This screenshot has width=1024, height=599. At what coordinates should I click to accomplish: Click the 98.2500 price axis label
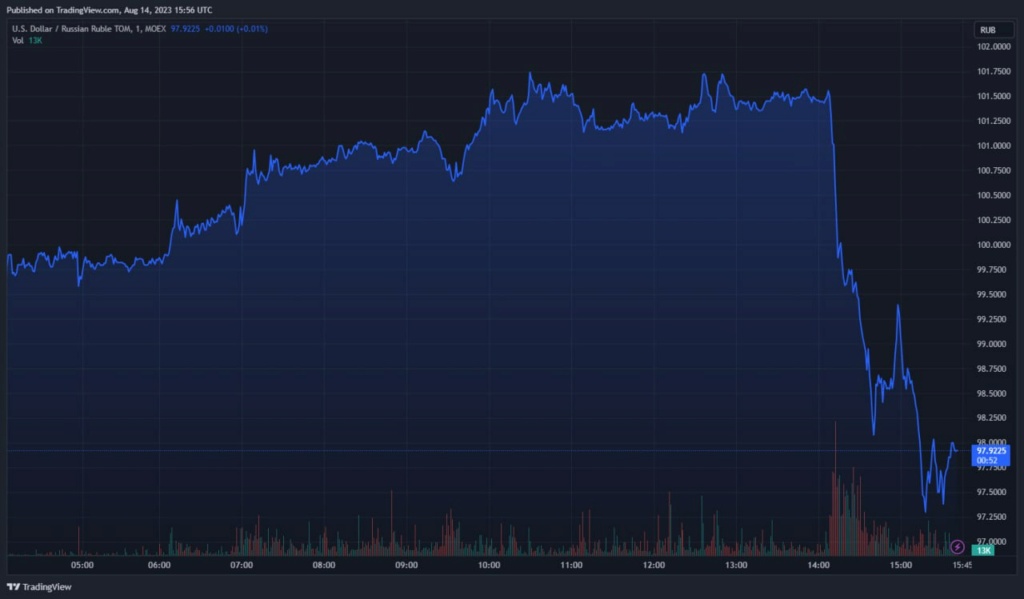tap(991, 417)
